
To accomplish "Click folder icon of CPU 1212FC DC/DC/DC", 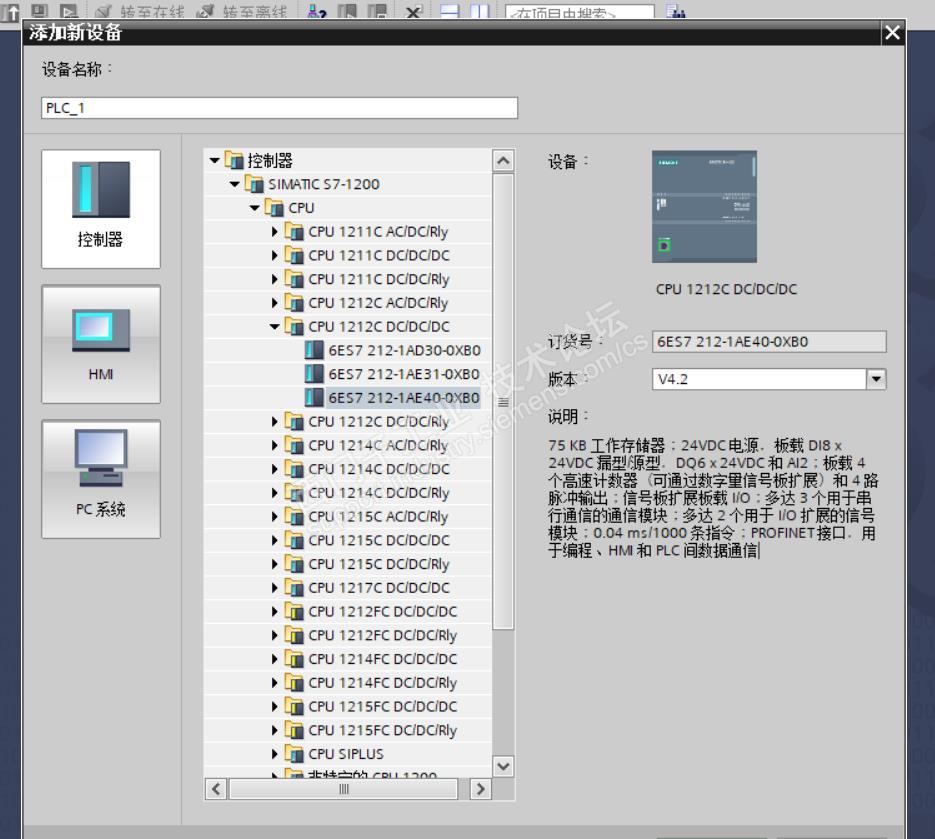I will pos(294,611).
